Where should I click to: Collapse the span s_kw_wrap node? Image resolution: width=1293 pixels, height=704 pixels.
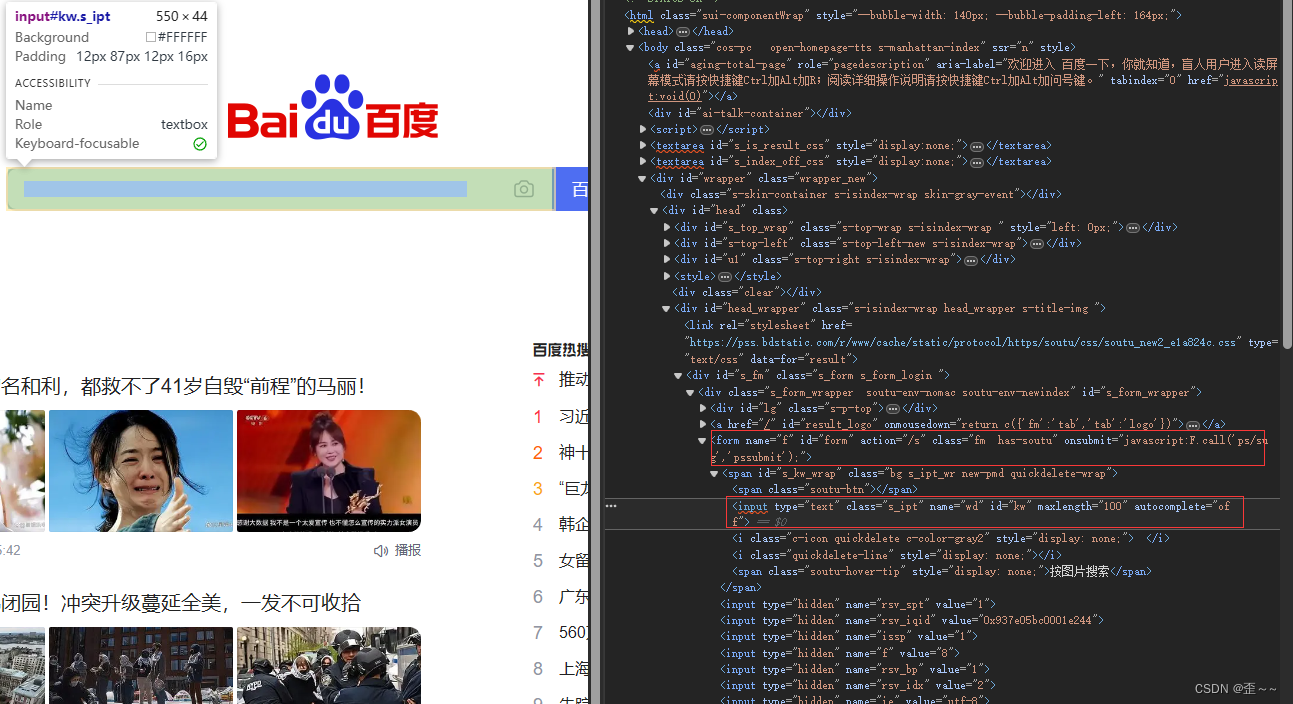pos(715,474)
